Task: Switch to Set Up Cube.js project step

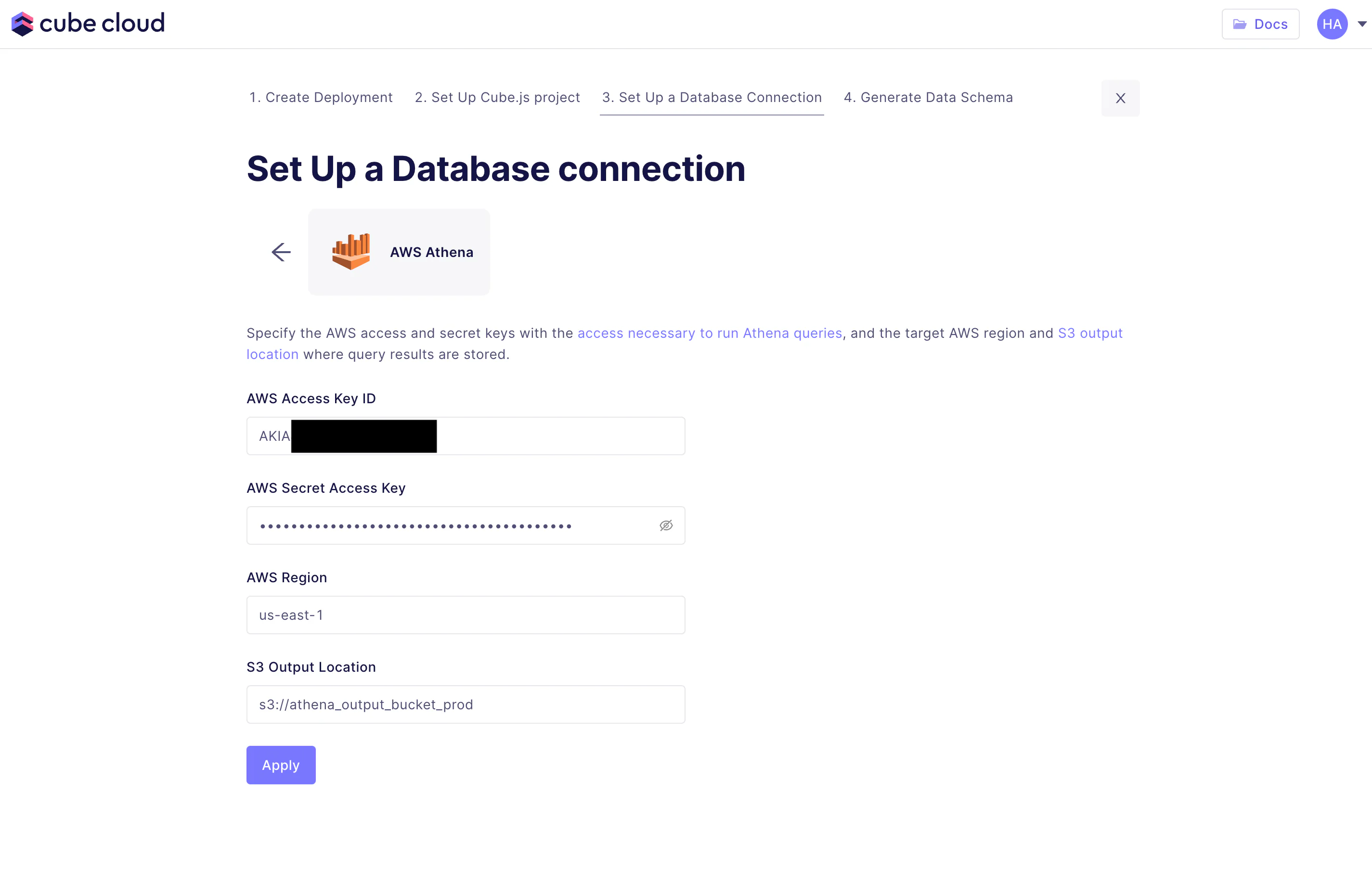Action: coord(497,97)
